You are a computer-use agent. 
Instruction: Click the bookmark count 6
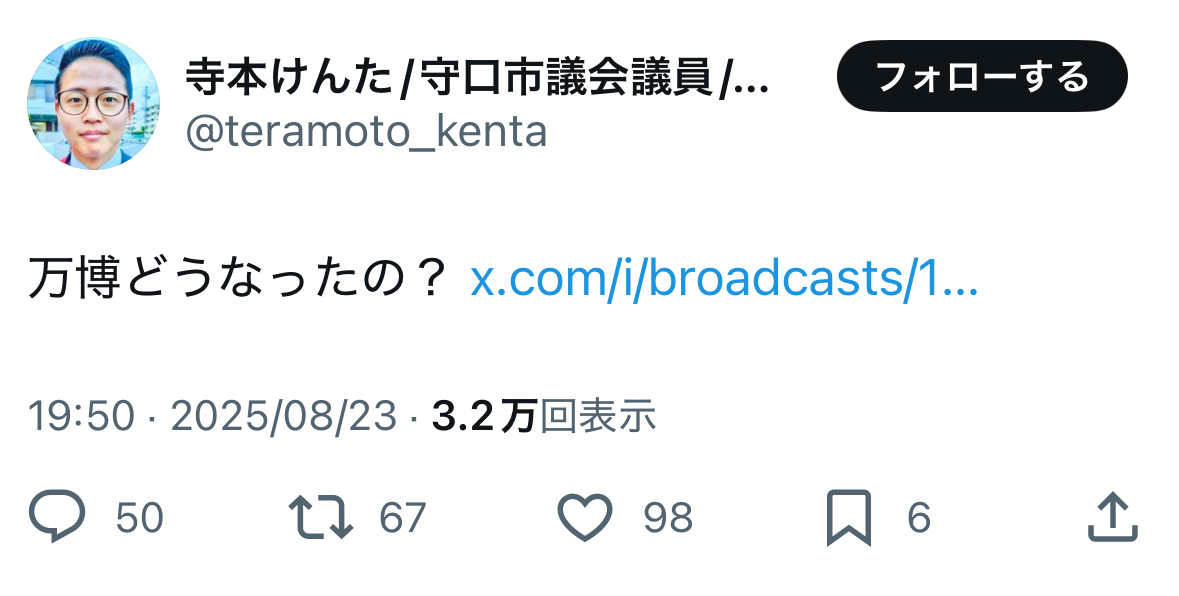point(919,518)
